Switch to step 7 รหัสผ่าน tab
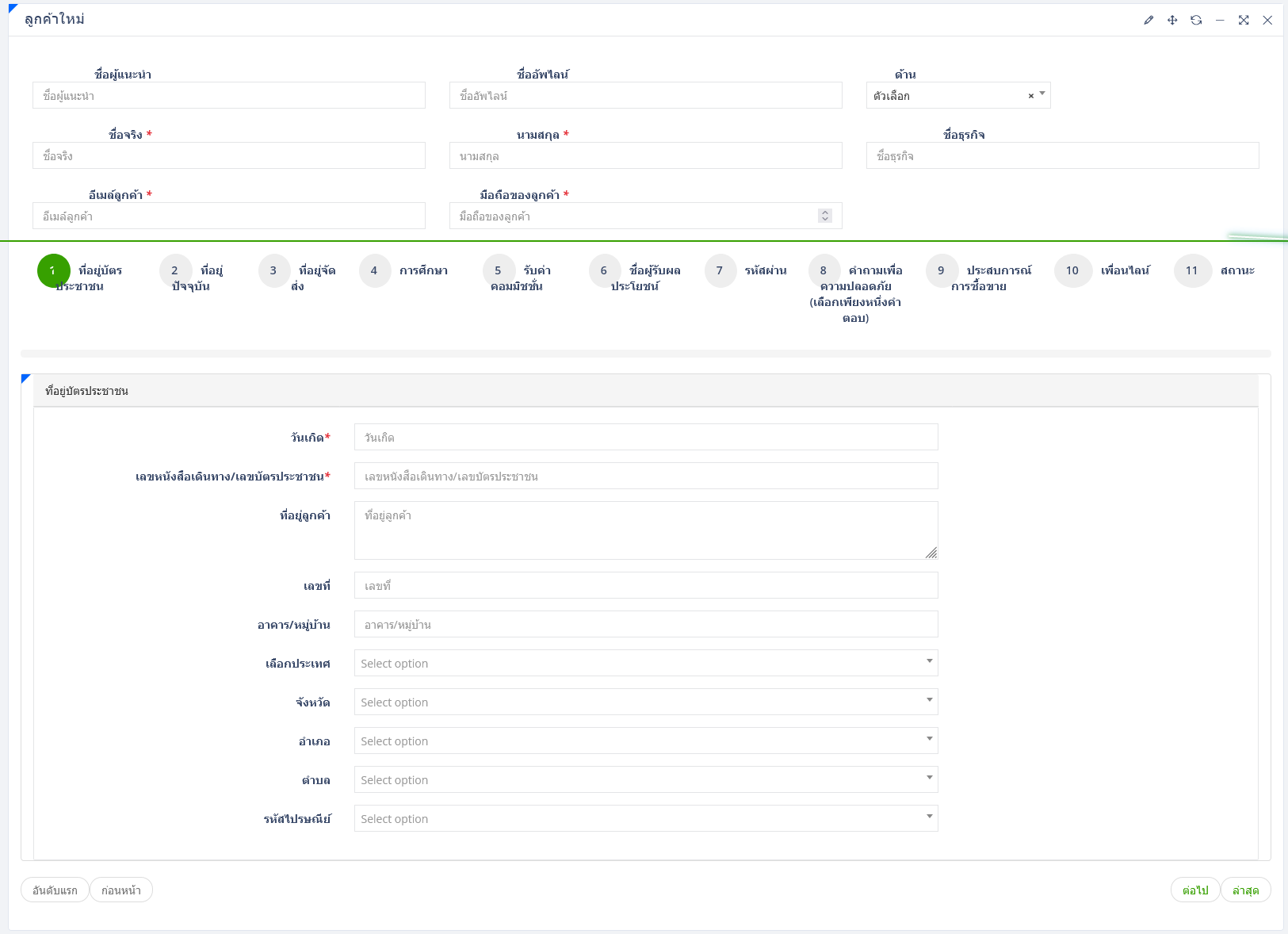This screenshot has height=934, width=1288. [x=720, y=271]
